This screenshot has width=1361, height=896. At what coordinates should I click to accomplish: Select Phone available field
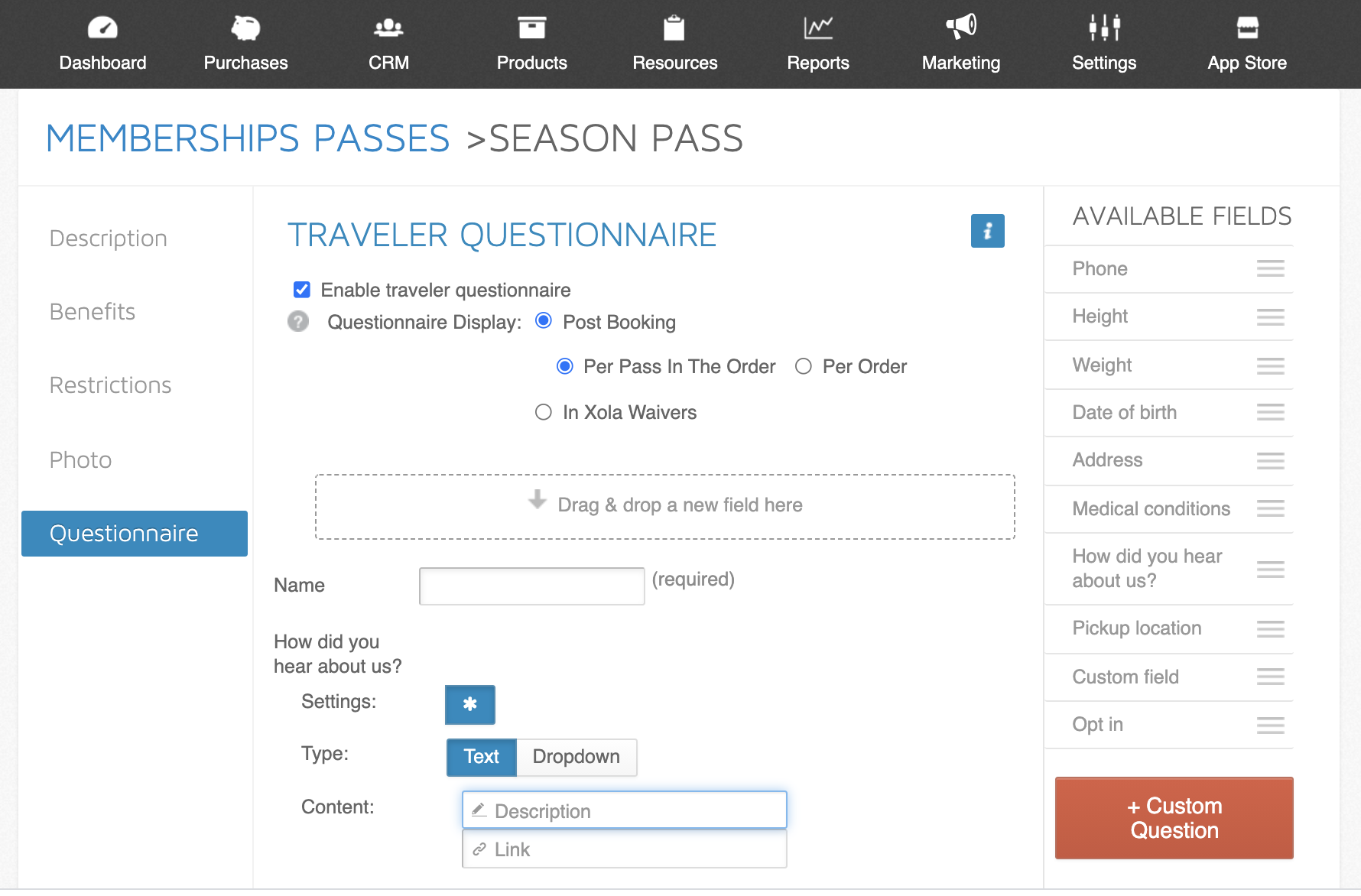coord(1169,269)
